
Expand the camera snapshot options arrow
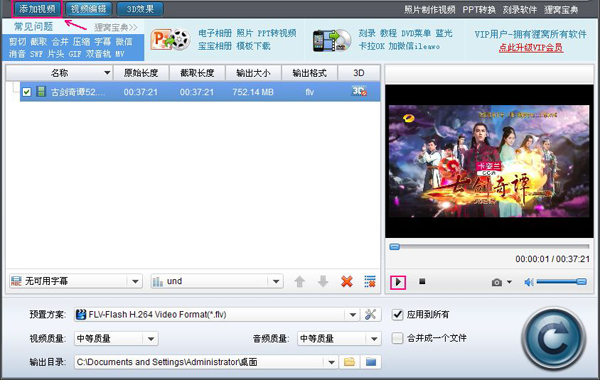pyautogui.click(x=509, y=282)
